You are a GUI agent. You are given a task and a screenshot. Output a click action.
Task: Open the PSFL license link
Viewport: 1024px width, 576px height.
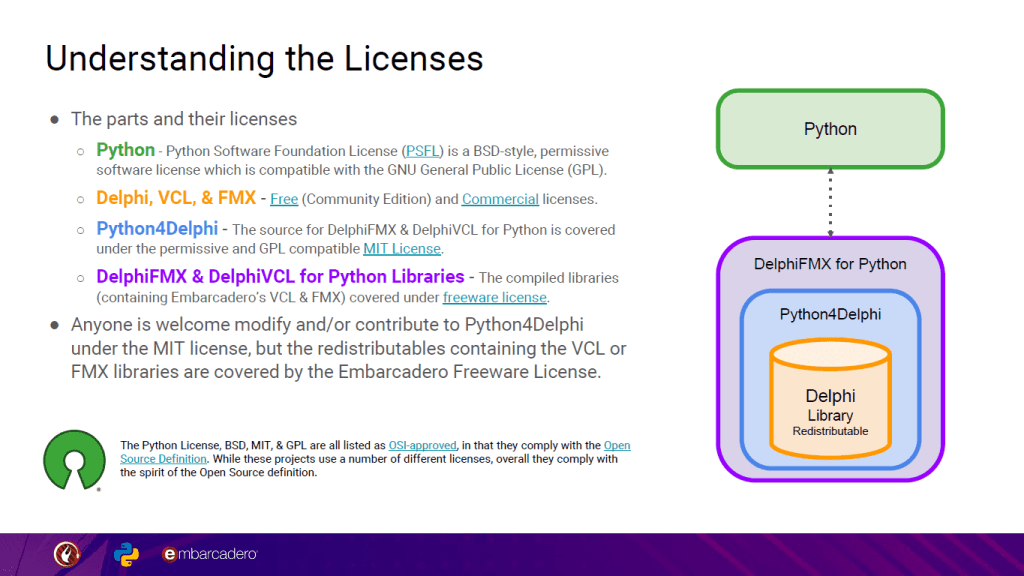[422, 151]
